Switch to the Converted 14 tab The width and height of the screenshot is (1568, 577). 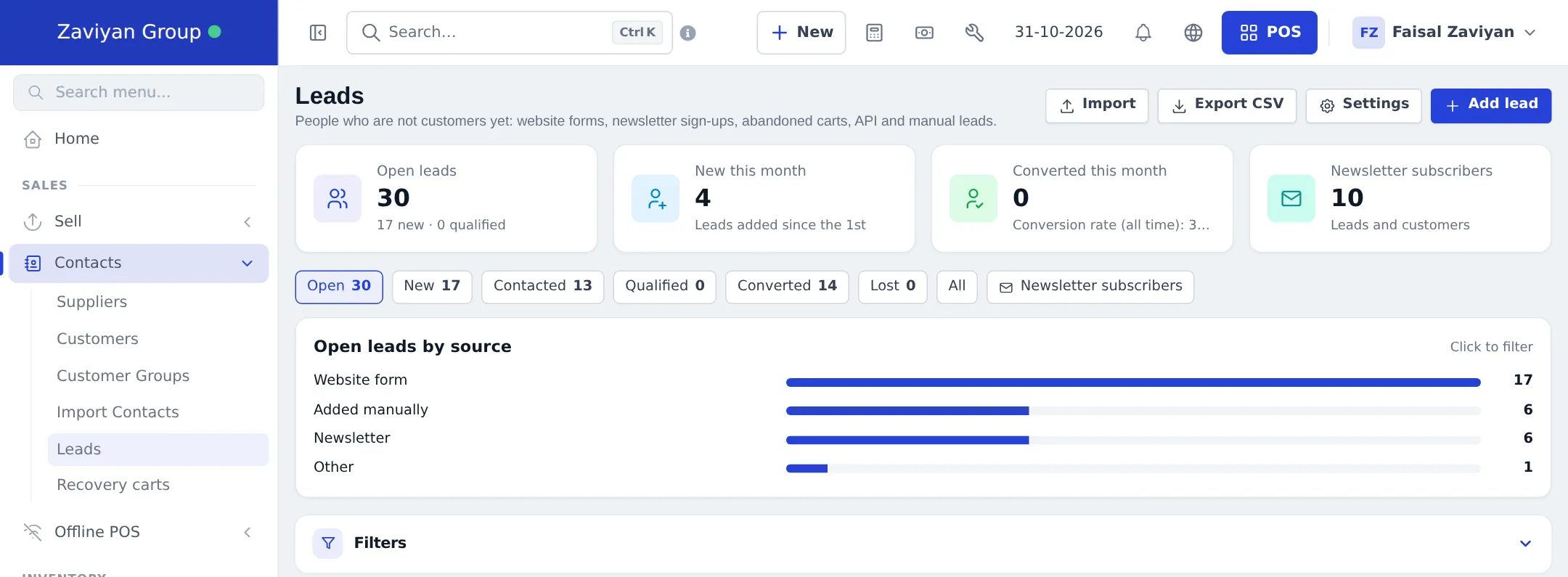(787, 287)
